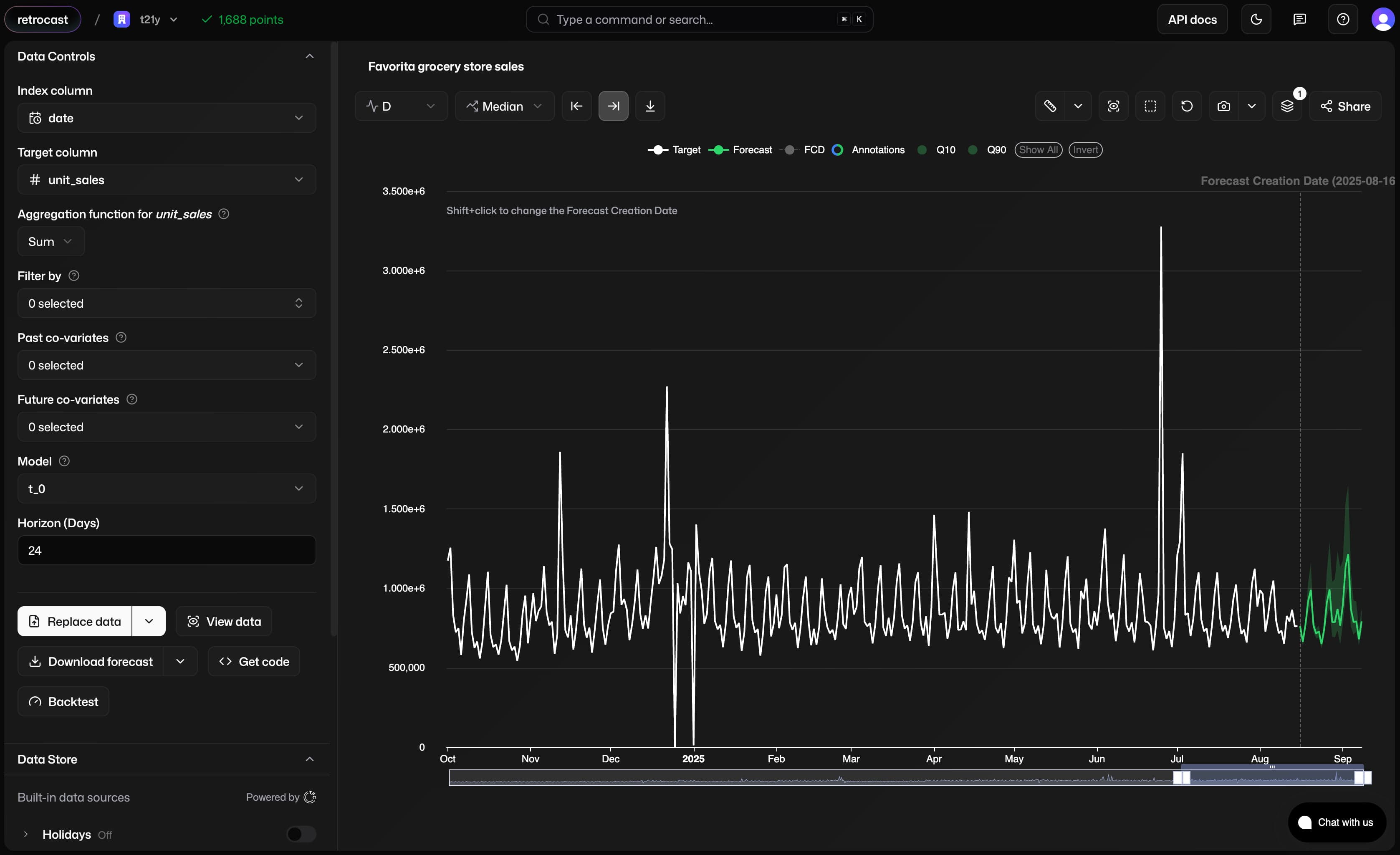1400x855 pixels.
Task: Toggle FCD series in legend
Action: pyautogui.click(x=802, y=150)
